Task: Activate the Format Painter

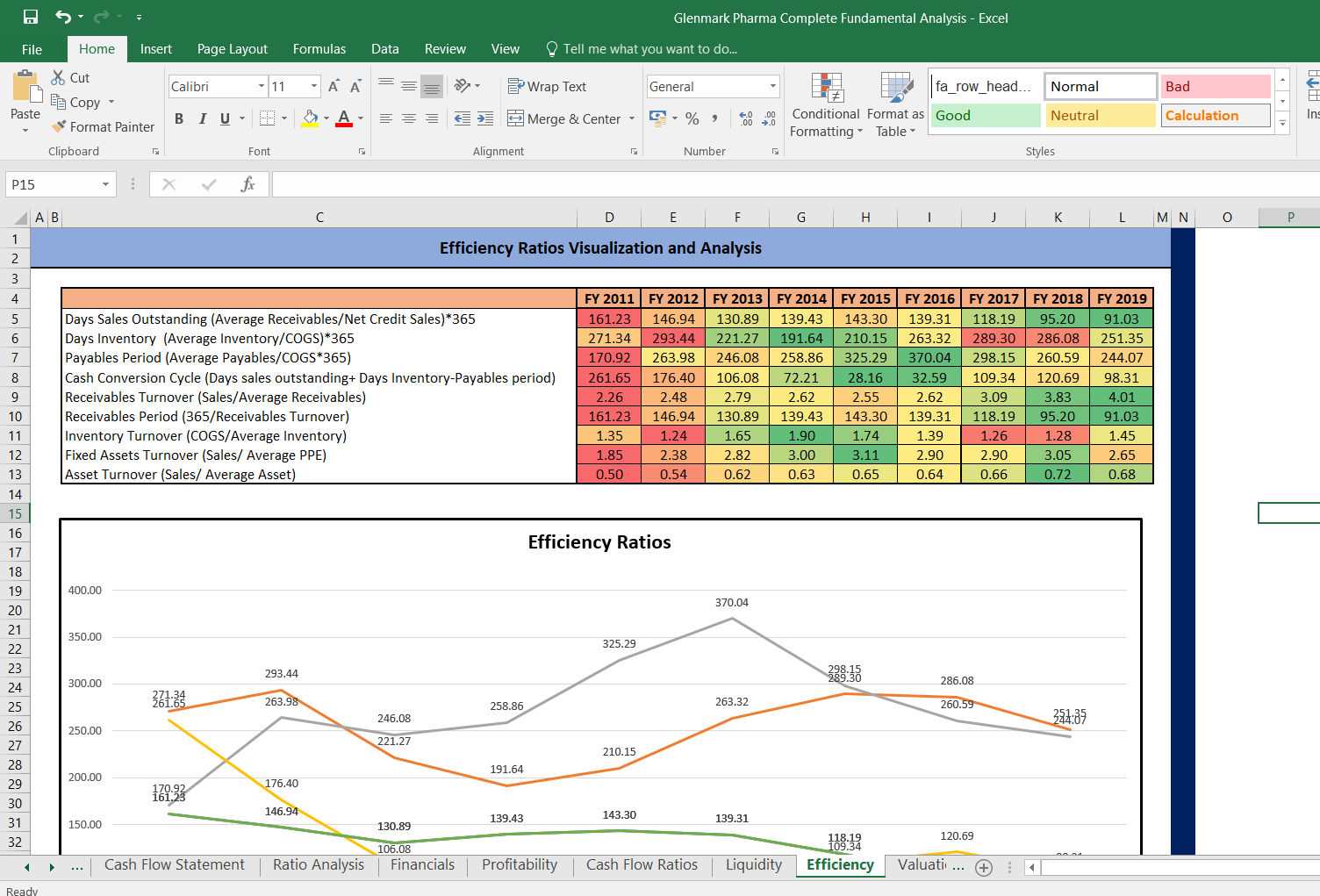Action: 103,126
